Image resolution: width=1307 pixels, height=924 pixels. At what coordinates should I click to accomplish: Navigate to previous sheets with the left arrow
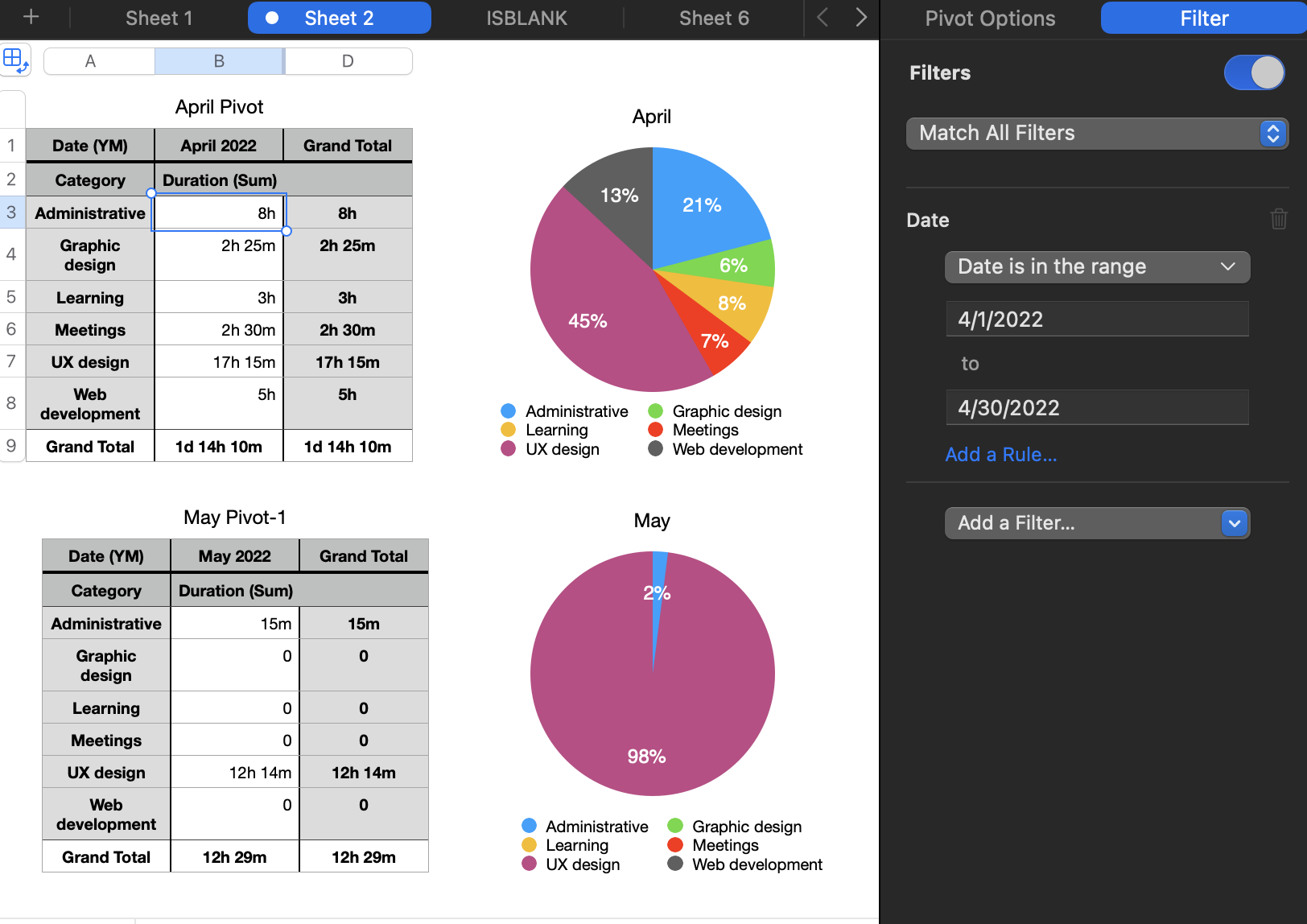[823, 18]
